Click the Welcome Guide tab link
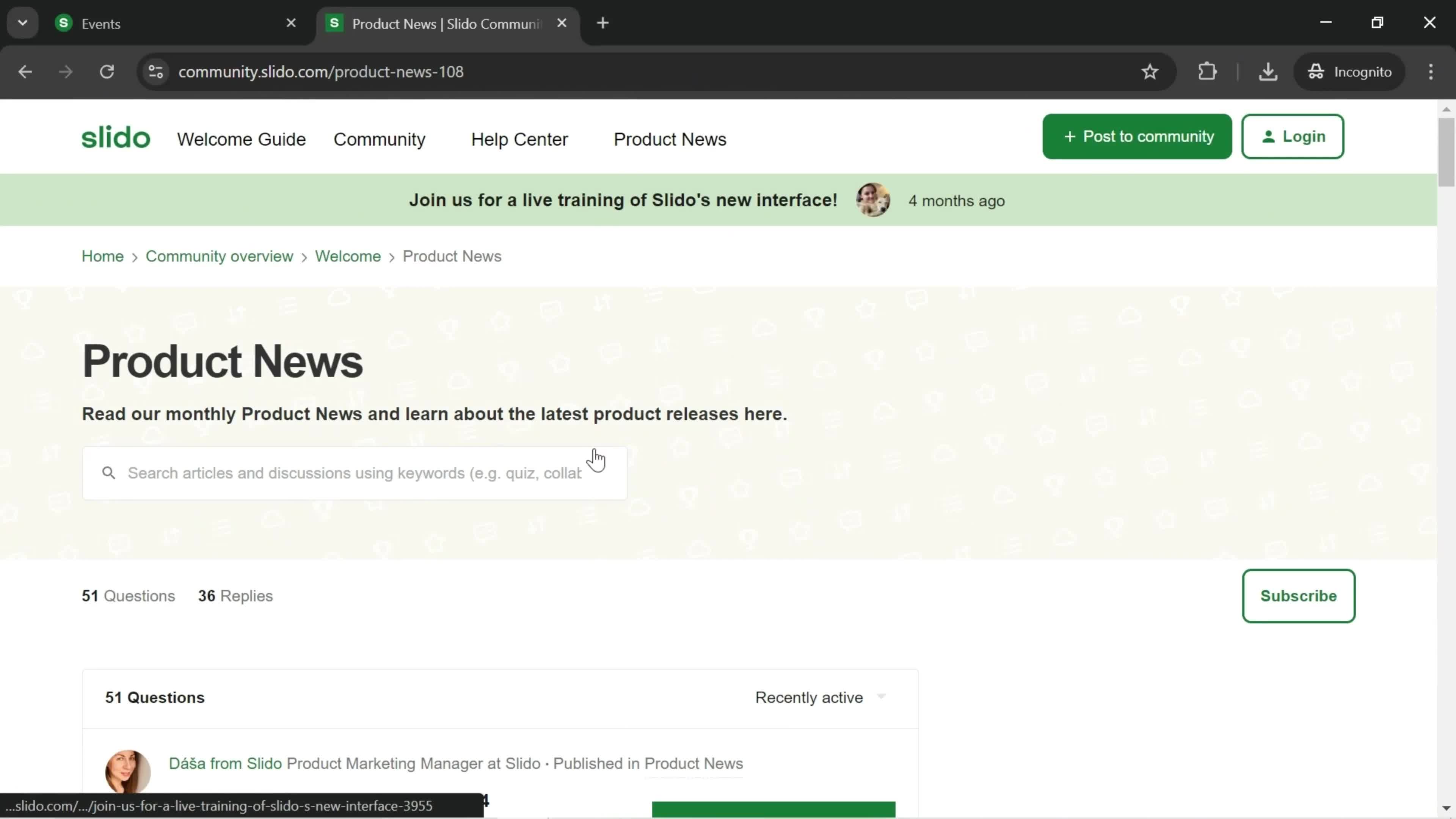This screenshot has width=1456, height=819. pyautogui.click(x=242, y=140)
